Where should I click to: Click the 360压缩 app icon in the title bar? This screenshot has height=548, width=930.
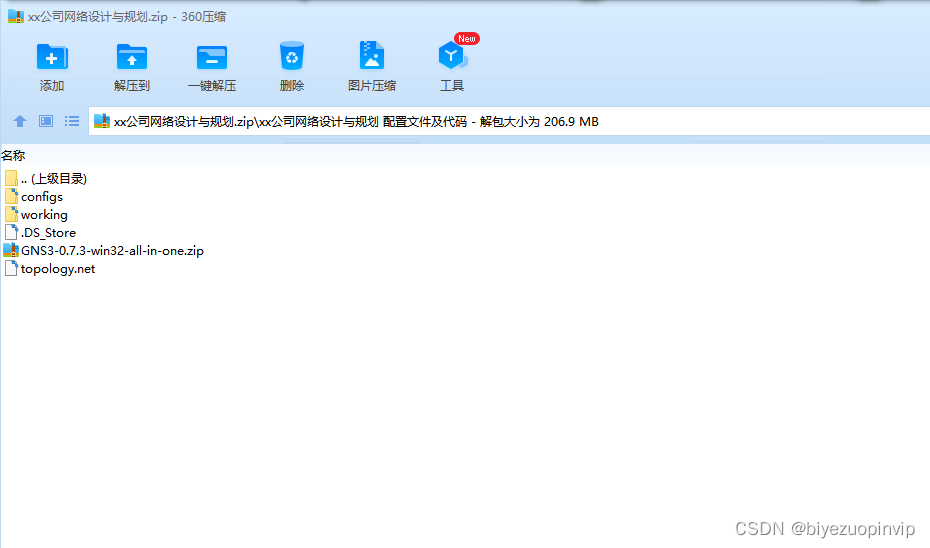[16, 16]
